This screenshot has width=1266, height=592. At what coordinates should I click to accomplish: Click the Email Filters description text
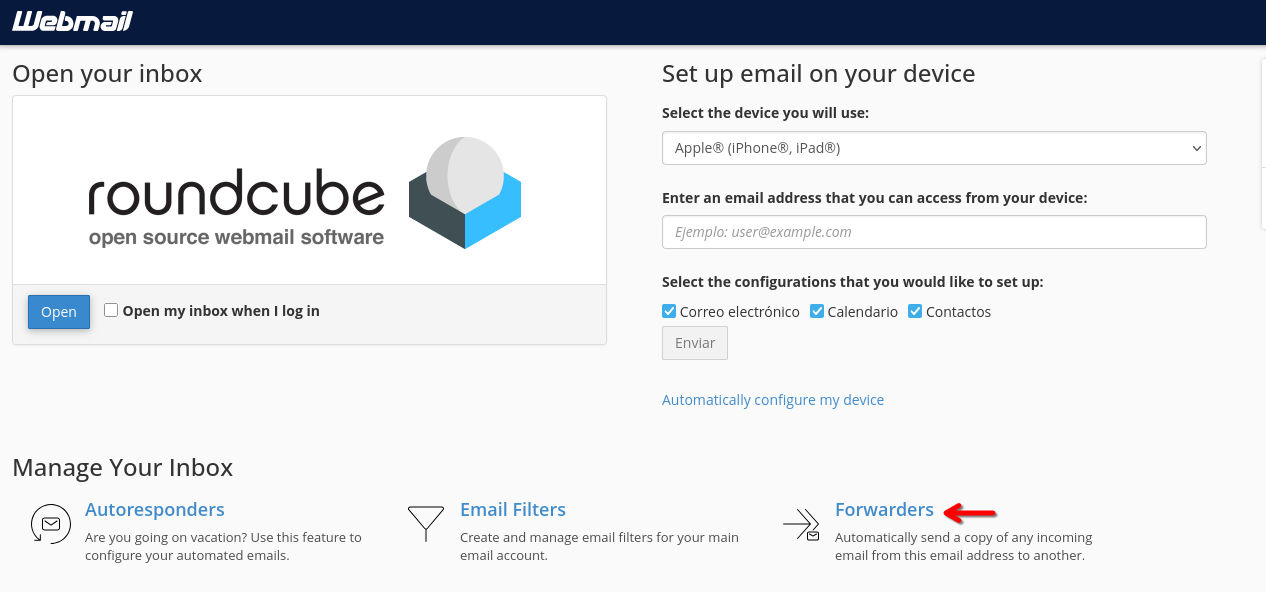(599, 546)
